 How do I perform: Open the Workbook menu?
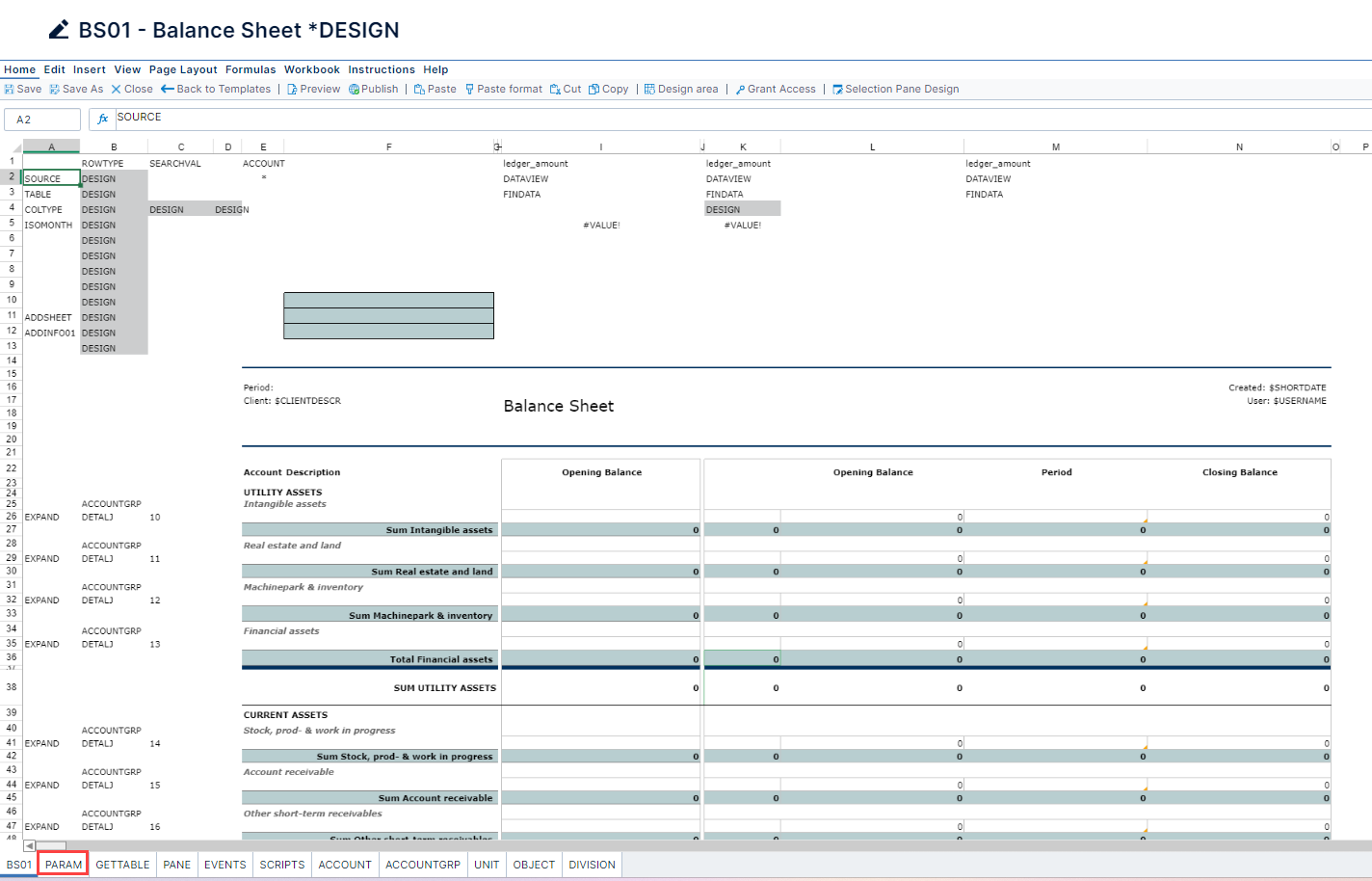(312, 68)
